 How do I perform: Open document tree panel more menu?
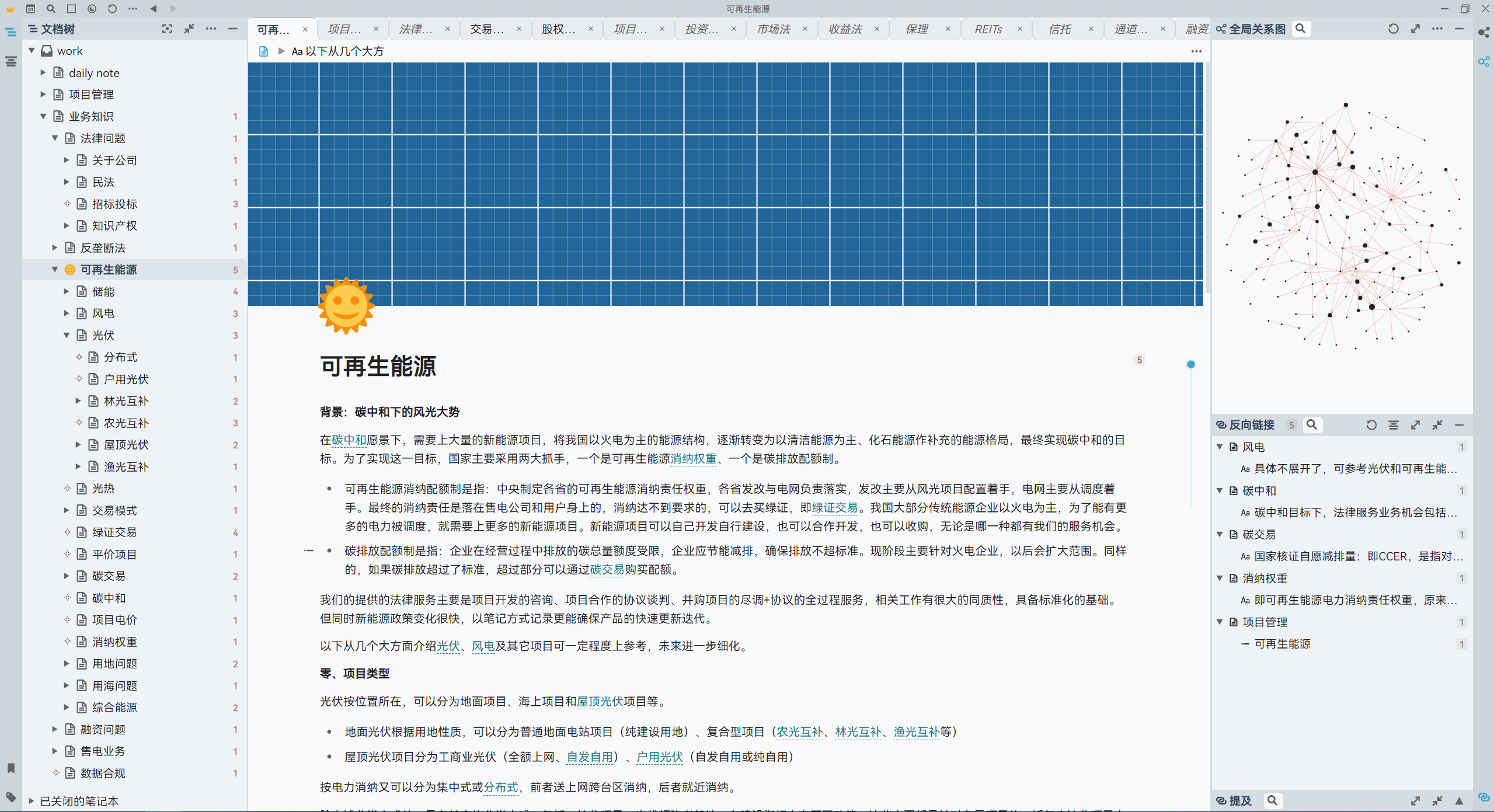point(211,29)
